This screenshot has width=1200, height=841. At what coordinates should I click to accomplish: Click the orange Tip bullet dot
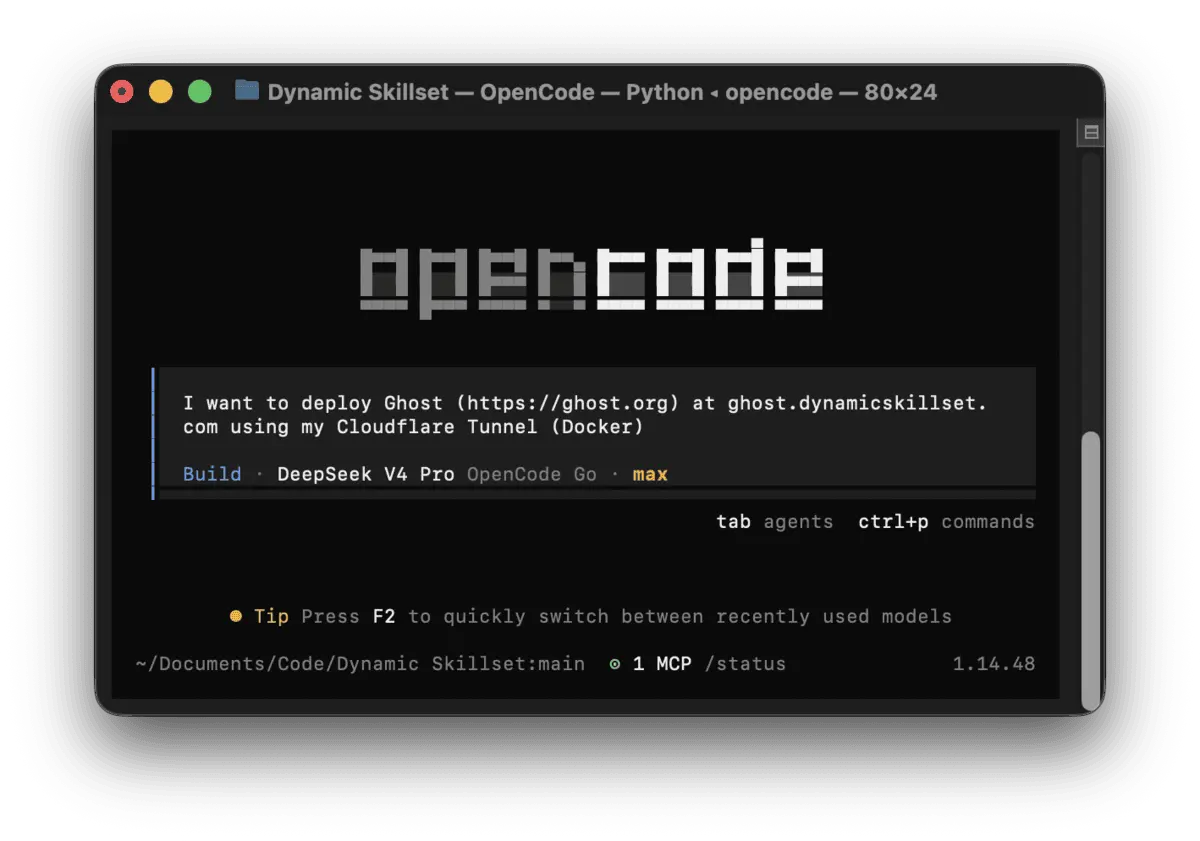pyautogui.click(x=236, y=616)
